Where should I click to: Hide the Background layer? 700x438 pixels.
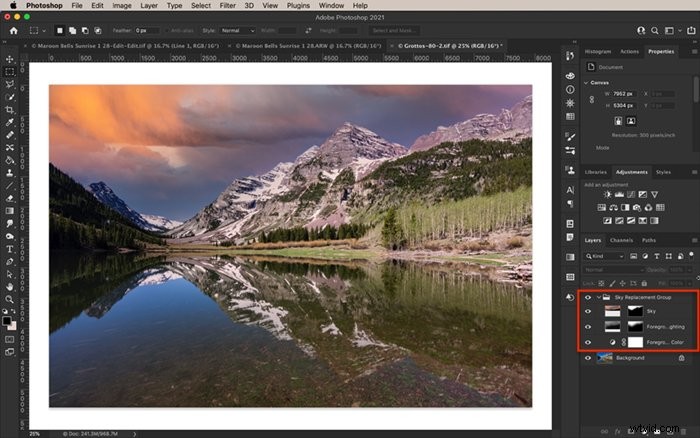click(588, 358)
